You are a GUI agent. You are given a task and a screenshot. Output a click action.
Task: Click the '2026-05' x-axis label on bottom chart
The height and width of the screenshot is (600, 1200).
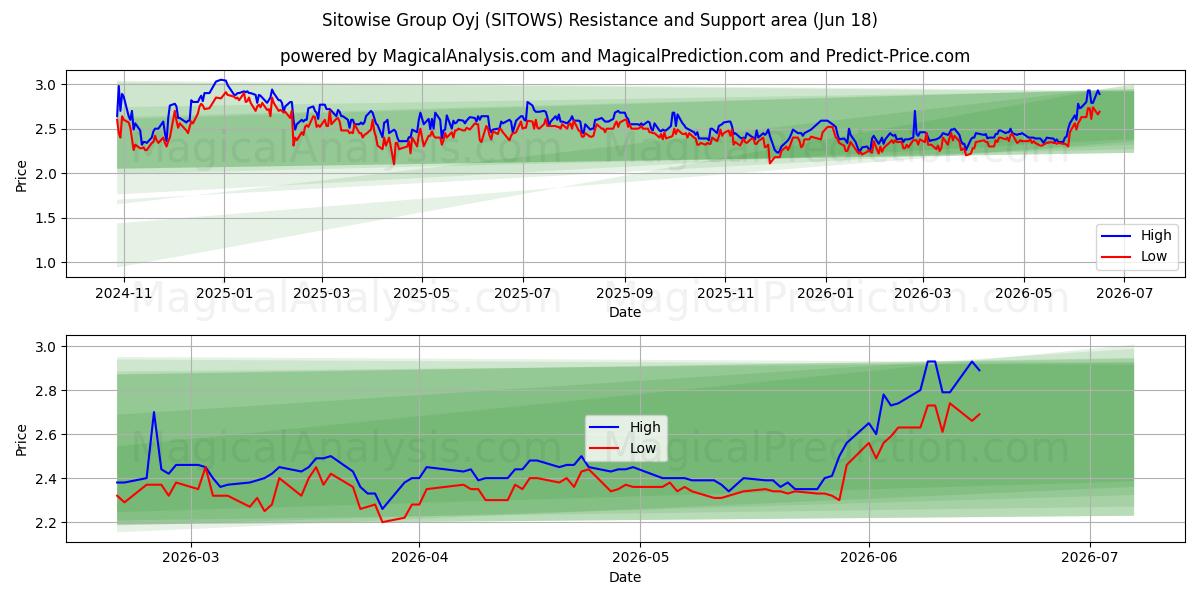tap(640, 558)
